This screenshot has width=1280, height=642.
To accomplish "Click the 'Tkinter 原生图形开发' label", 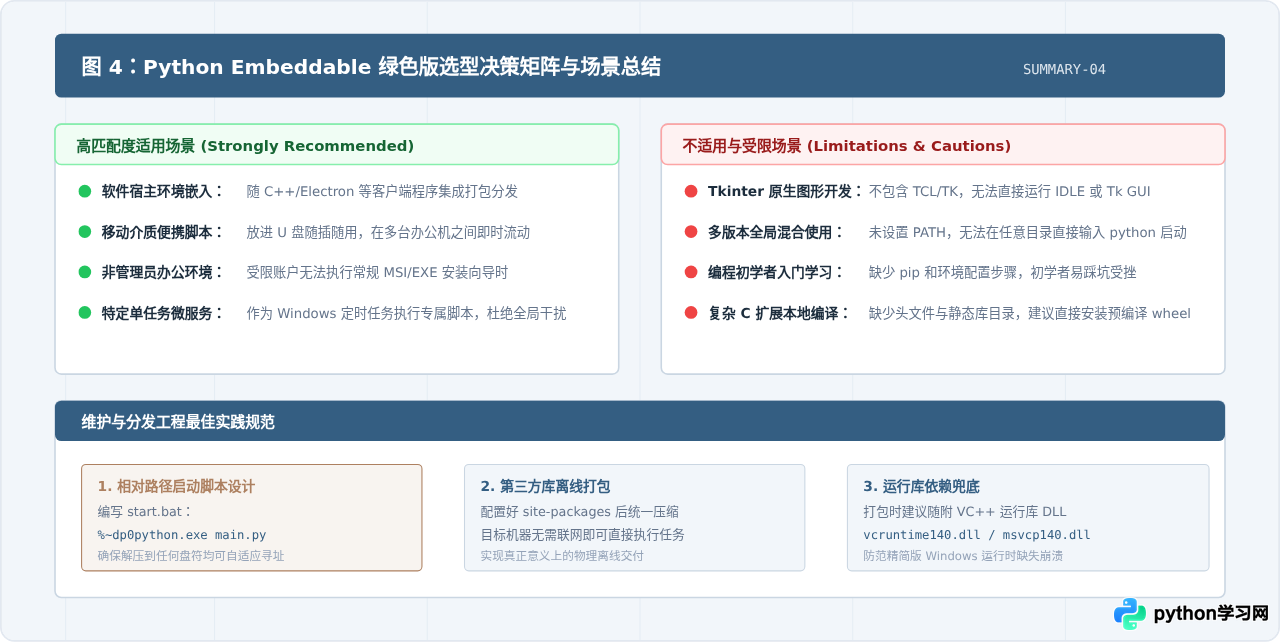I will pyautogui.click(x=780, y=191).
